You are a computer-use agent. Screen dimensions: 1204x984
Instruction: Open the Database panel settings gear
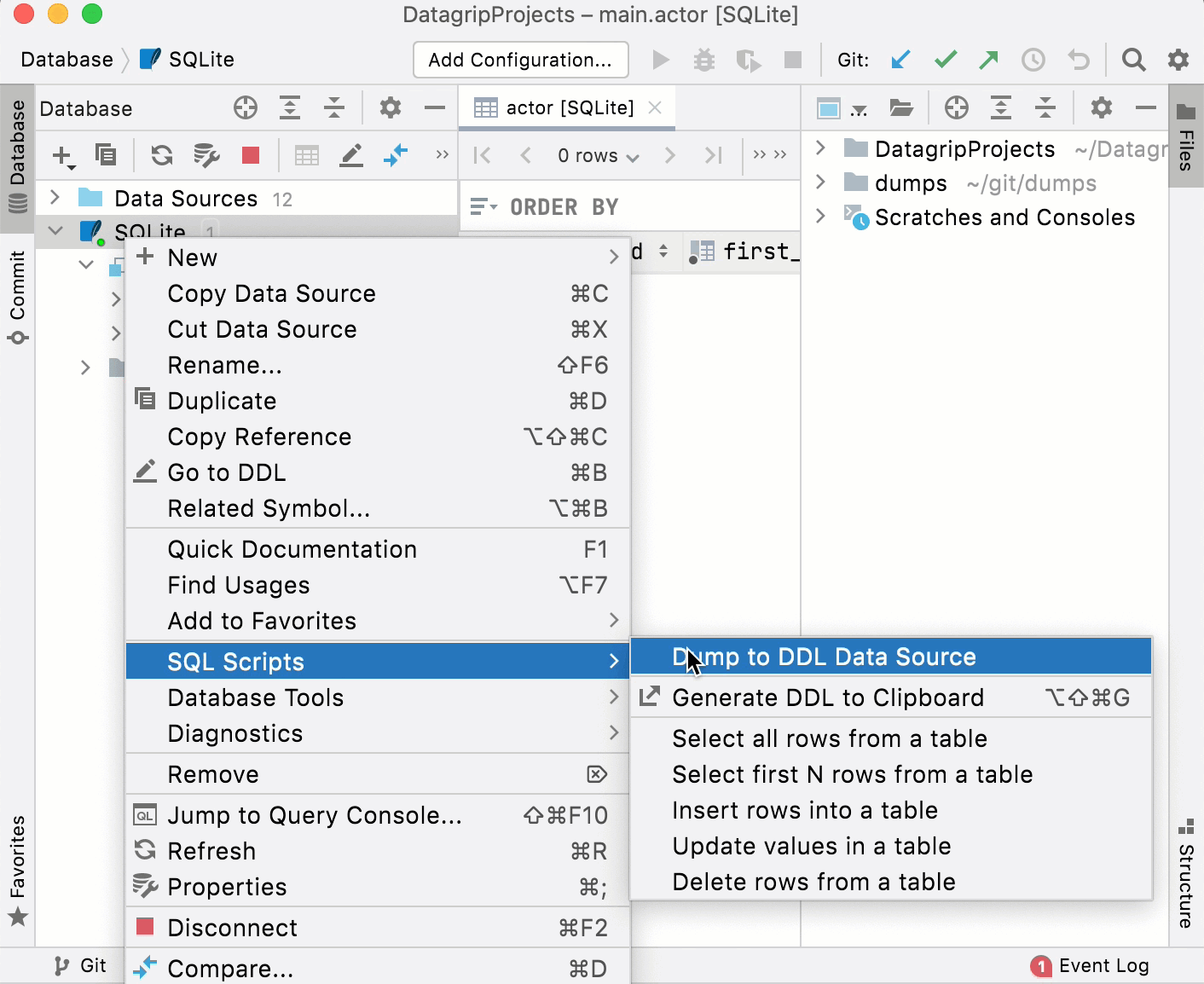[x=390, y=107]
